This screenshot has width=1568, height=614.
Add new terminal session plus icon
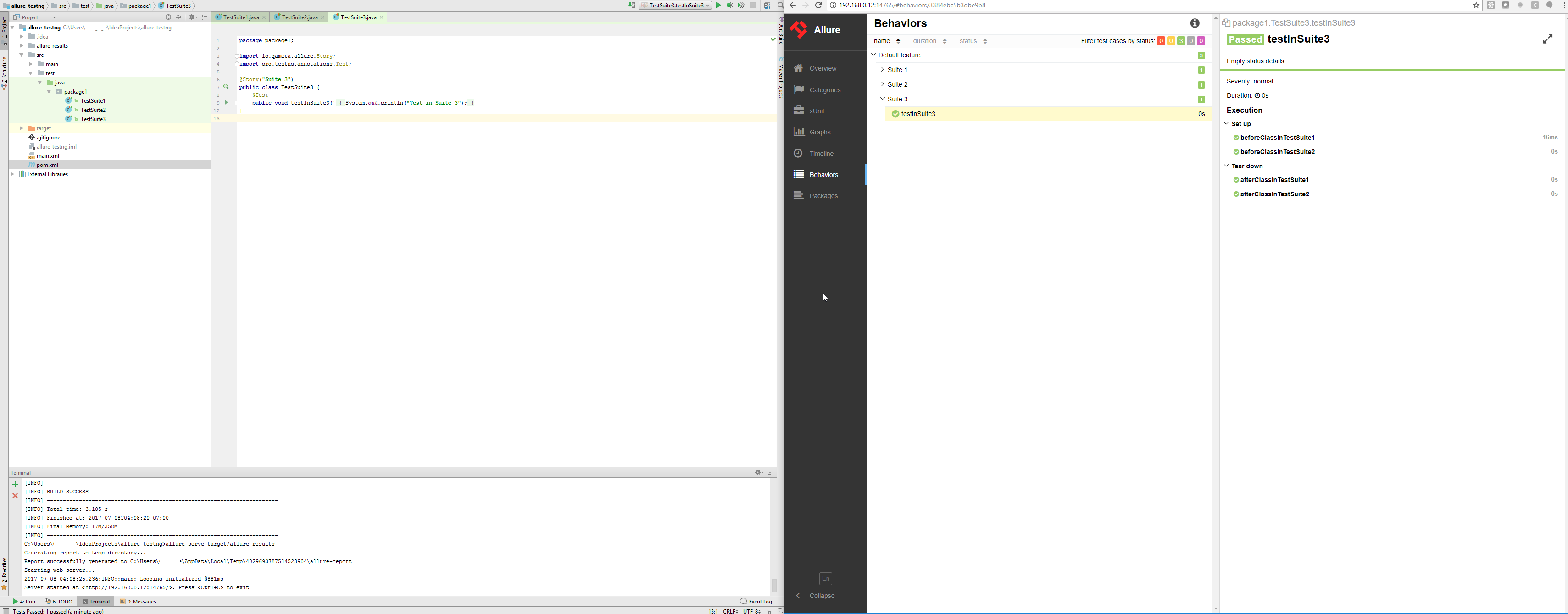coord(15,484)
